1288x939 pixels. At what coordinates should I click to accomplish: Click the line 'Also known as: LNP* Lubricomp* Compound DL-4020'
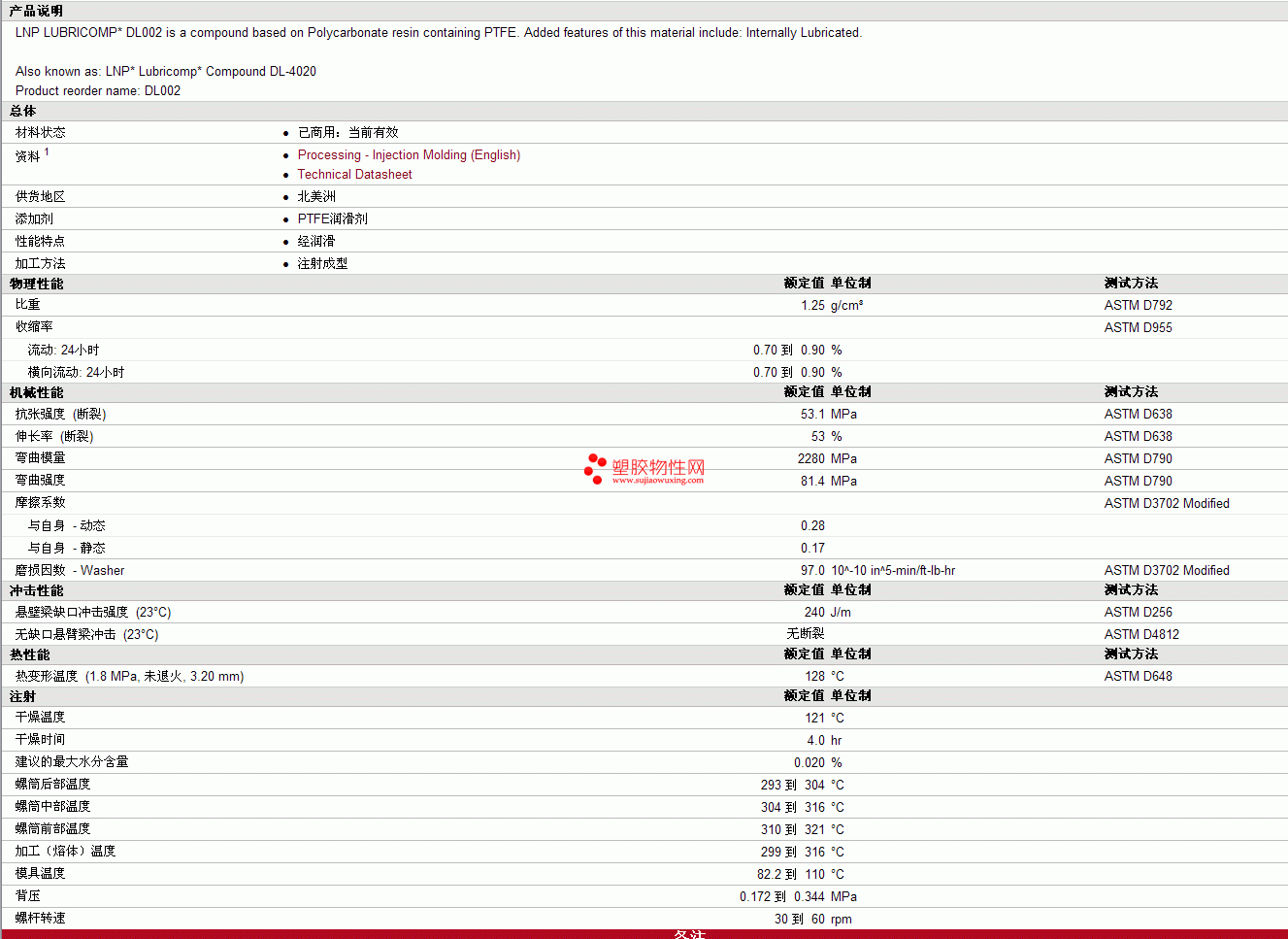click(166, 72)
